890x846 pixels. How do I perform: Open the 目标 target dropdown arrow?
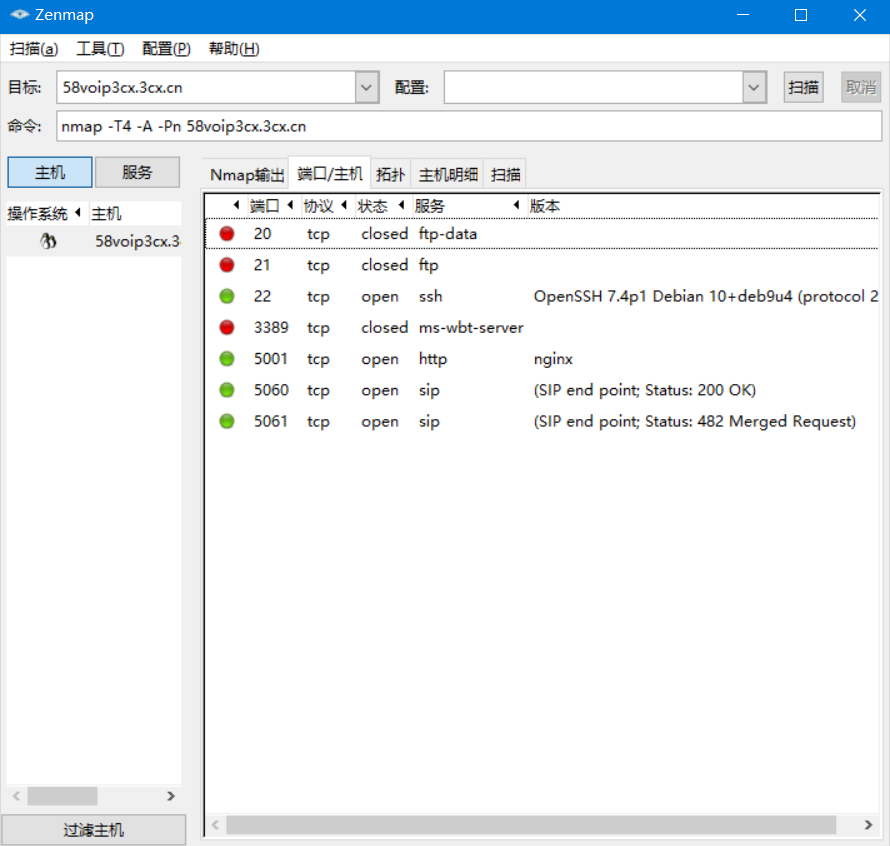[x=367, y=87]
